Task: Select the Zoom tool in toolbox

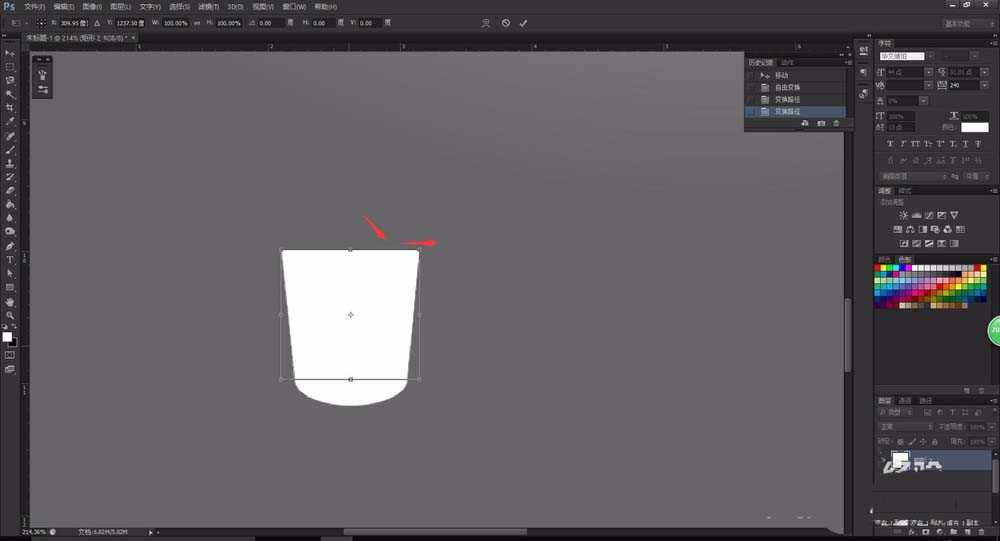Action: (x=10, y=315)
